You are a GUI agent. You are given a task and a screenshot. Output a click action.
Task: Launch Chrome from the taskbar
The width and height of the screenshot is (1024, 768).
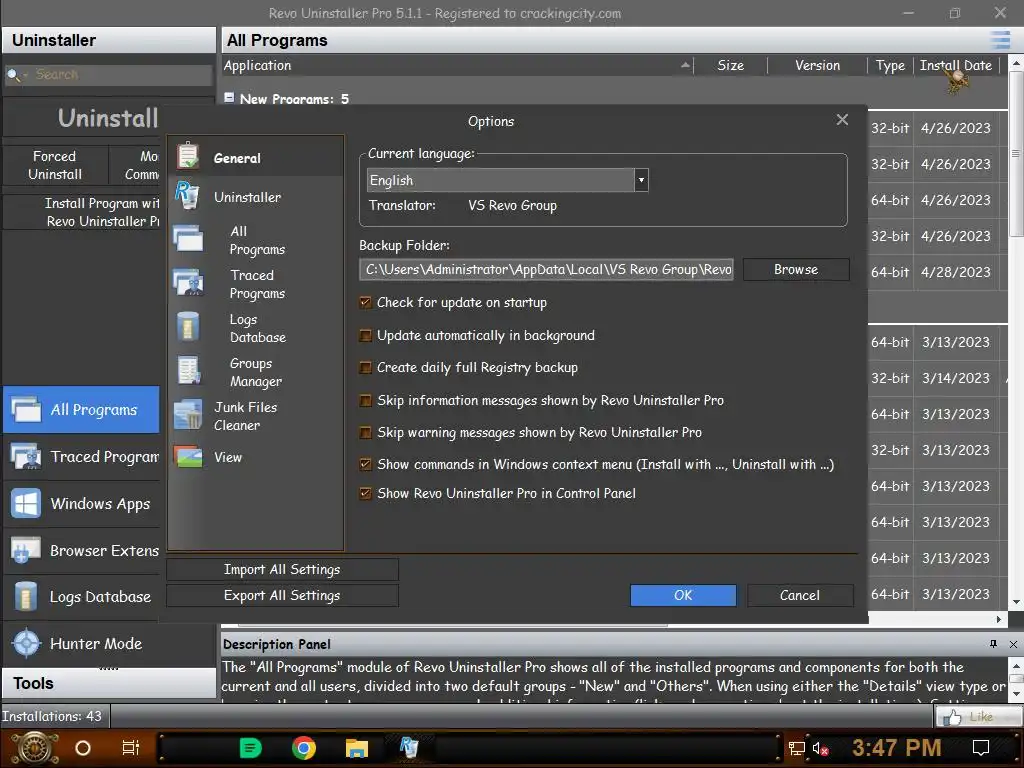[304, 748]
